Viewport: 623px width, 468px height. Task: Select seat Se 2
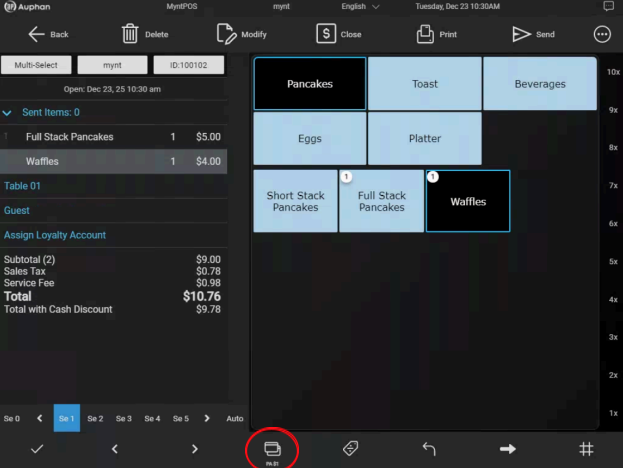[95, 418]
